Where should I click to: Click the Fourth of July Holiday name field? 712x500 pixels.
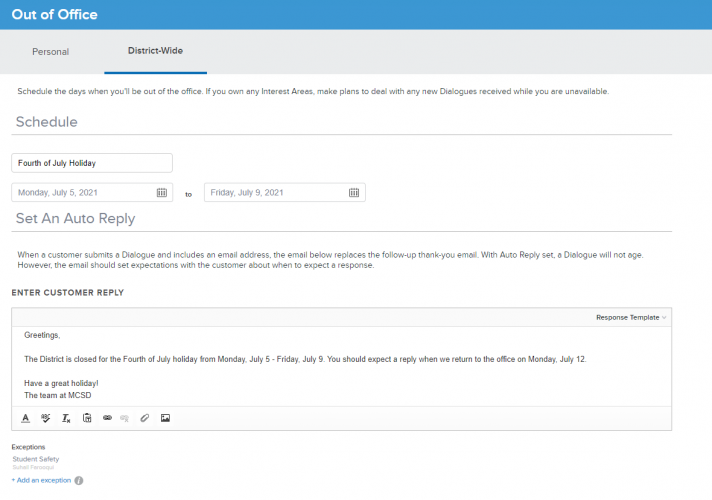(92, 163)
